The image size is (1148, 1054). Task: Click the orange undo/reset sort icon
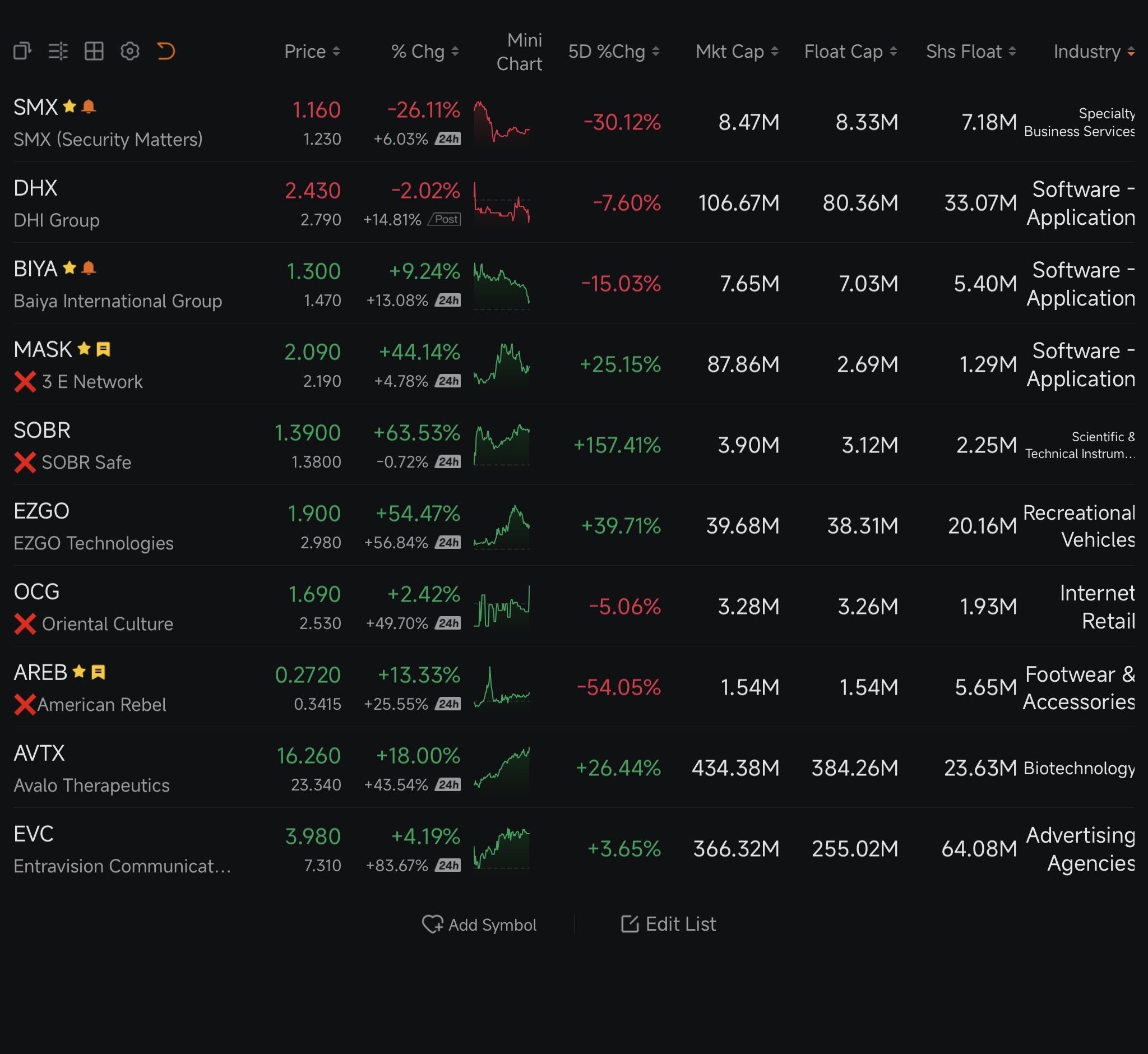pyautogui.click(x=166, y=52)
